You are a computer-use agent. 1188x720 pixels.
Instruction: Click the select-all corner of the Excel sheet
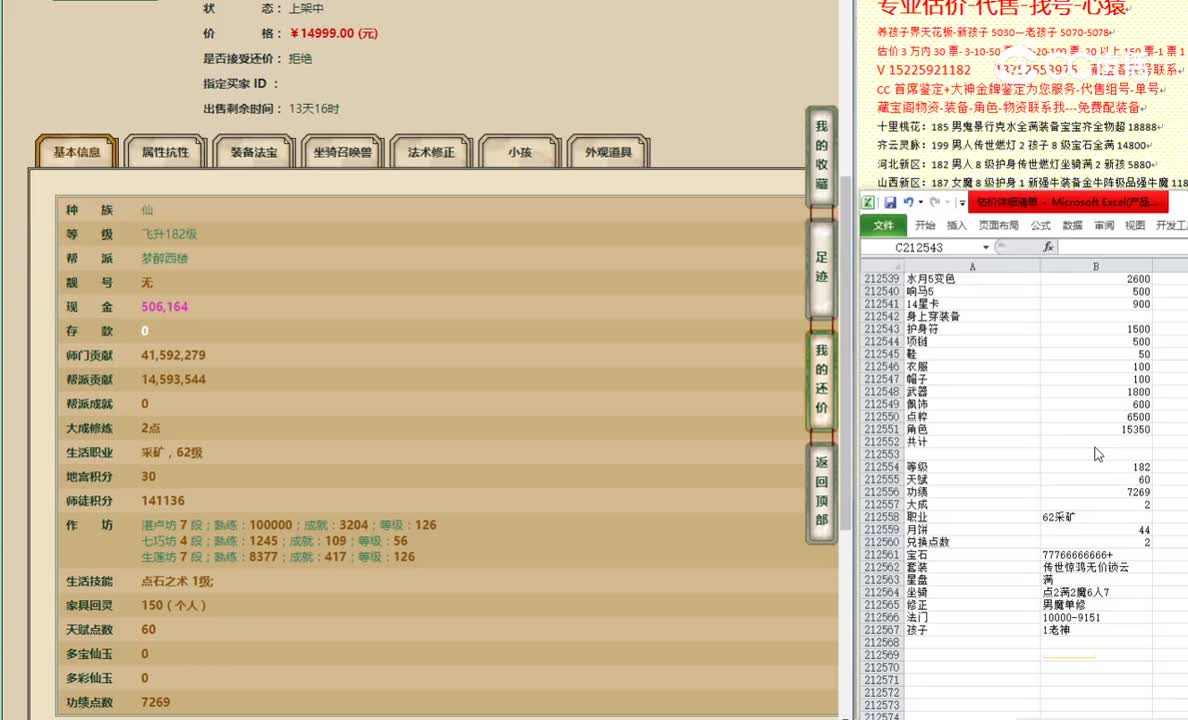(883, 266)
